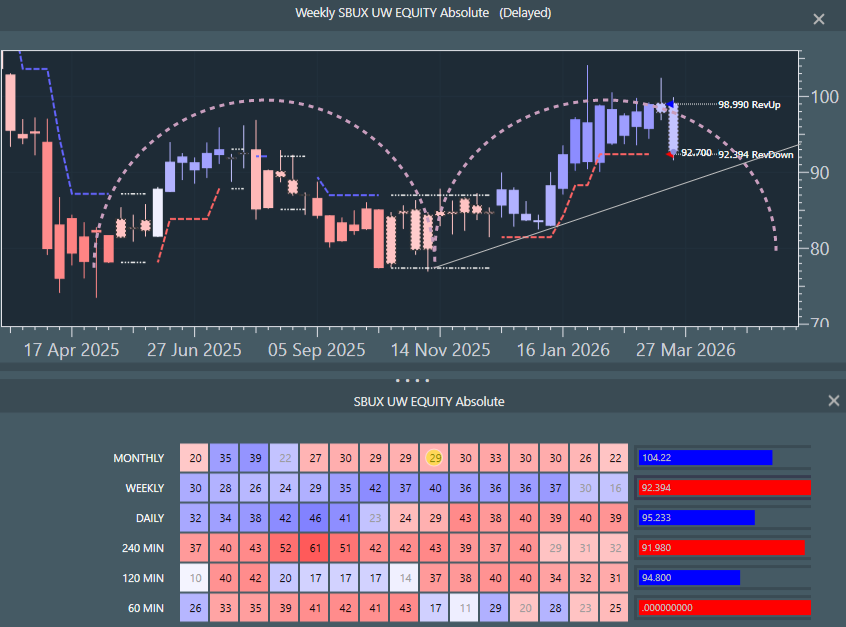
Task: Click the 17 Apr 2025 date axis label
Action: pyautogui.click(x=71, y=350)
